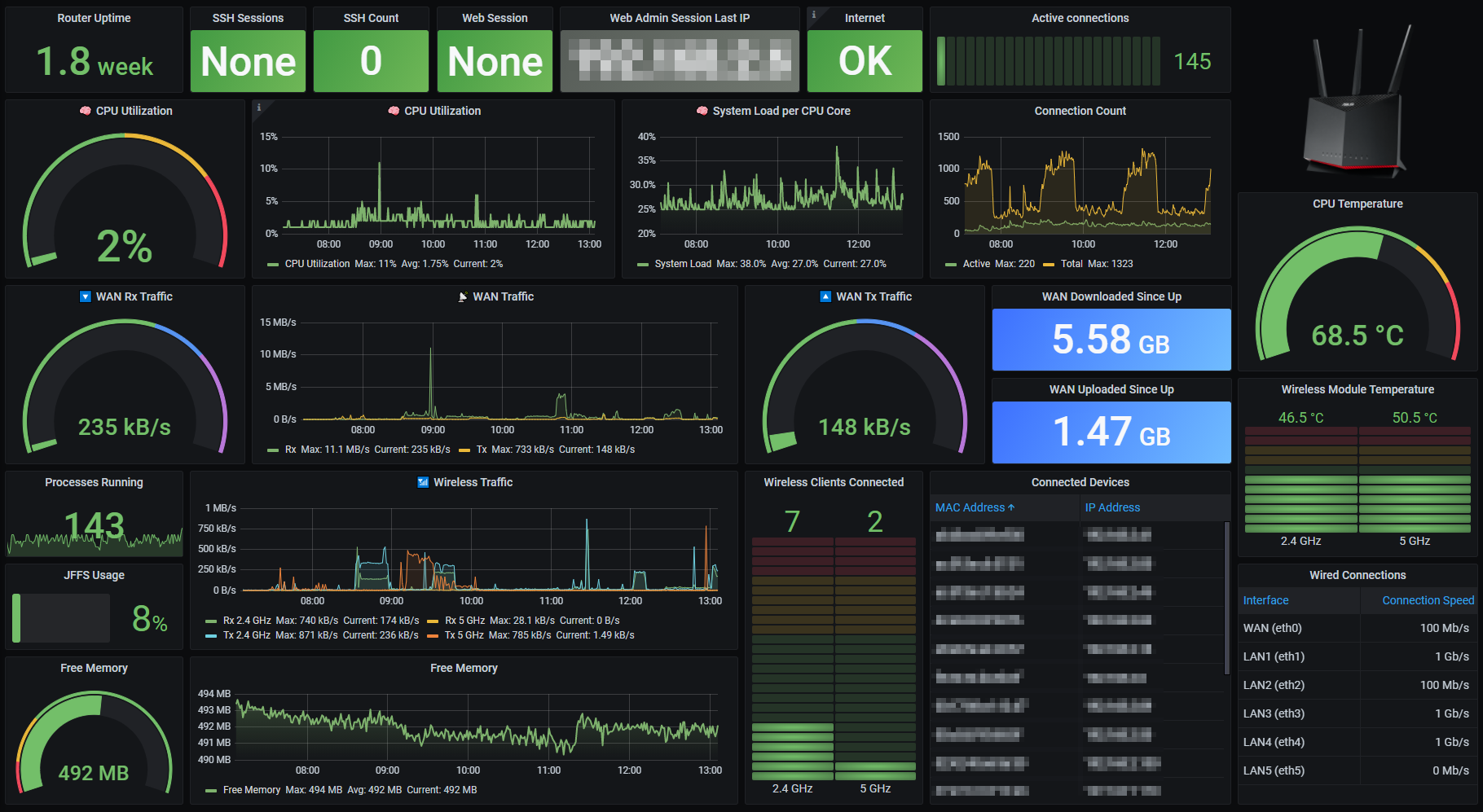
Task: Click the 1.47 GB uploaded value
Action: click(x=1111, y=432)
